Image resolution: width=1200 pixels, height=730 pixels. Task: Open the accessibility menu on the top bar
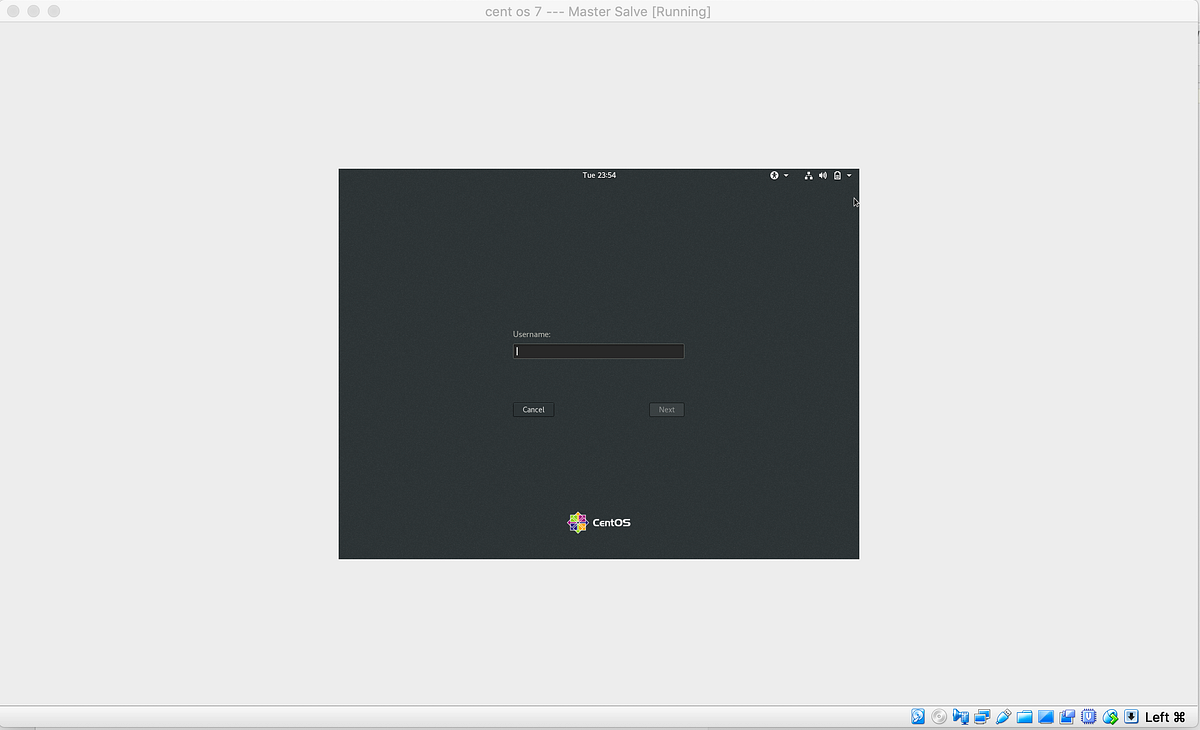tap(775, 175)
